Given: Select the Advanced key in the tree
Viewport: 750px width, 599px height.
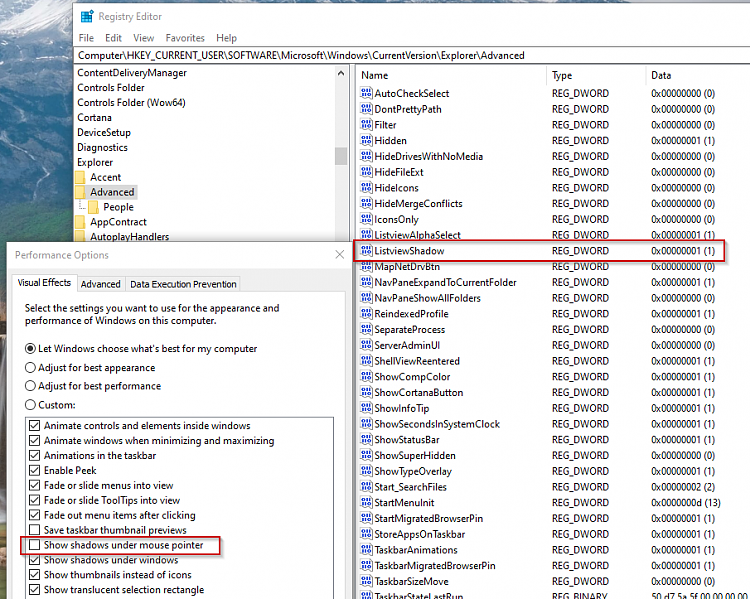Looking at the screenshot, I should [x=112, y=192].
